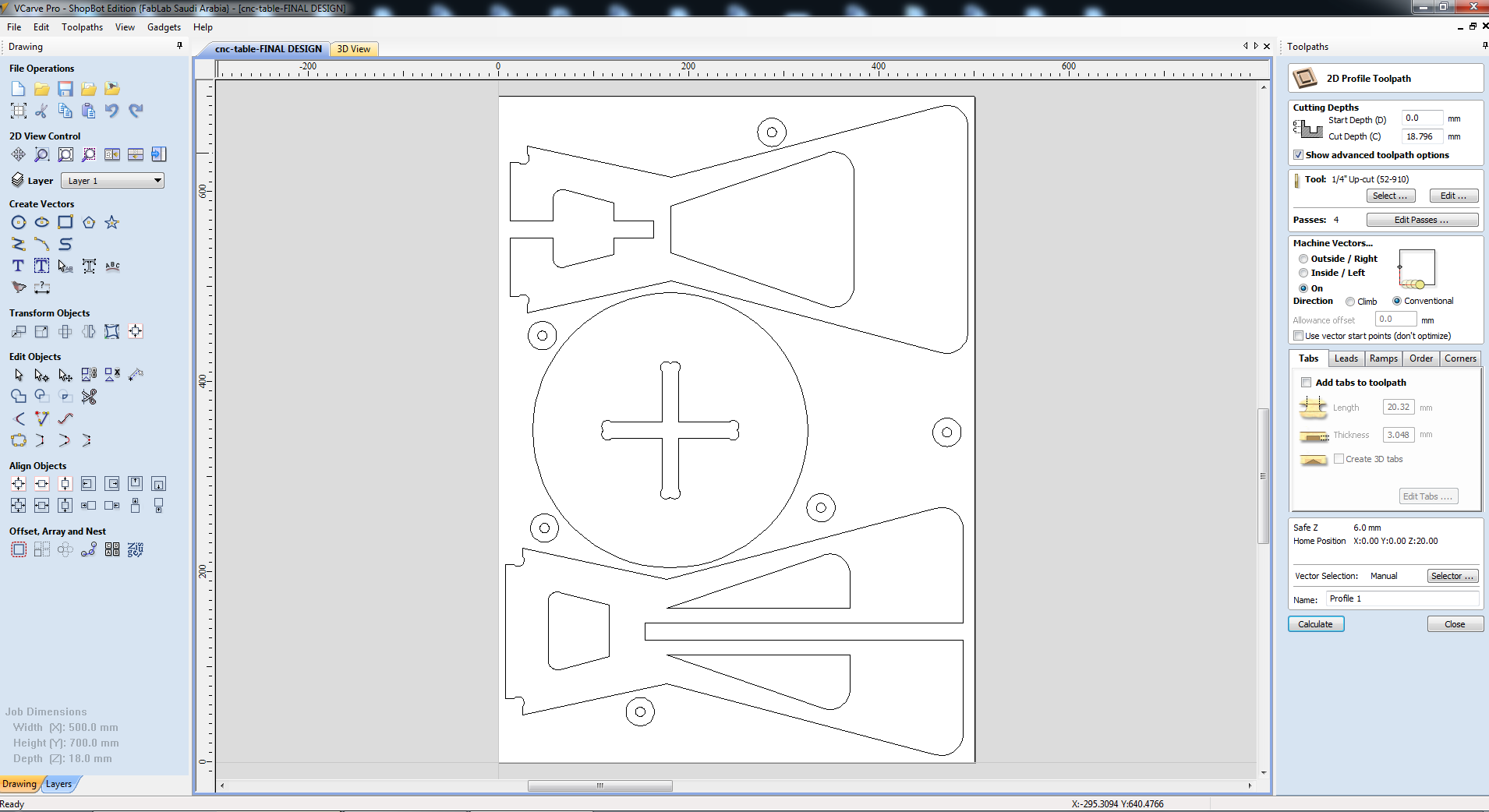Select the Draw Ellipse tool
The image size is (1489, 812).
coord(42,222)
